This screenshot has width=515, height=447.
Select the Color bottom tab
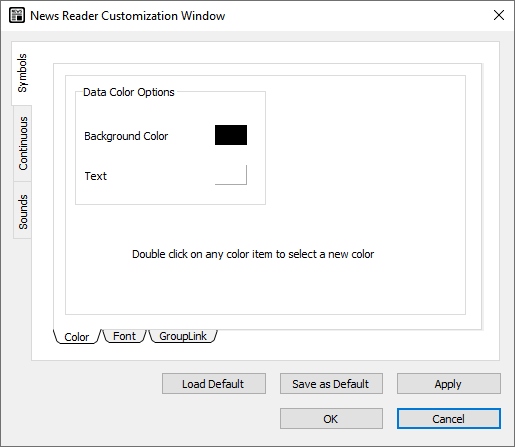pos(77,337)
